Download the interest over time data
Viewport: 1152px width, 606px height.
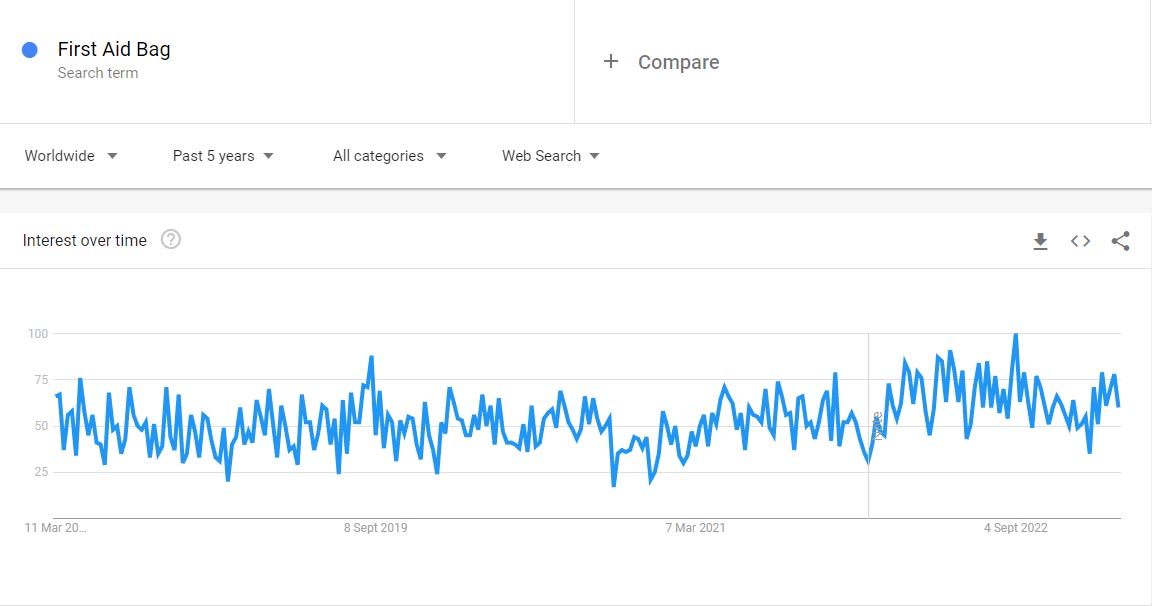click(x=1040, y=241)
